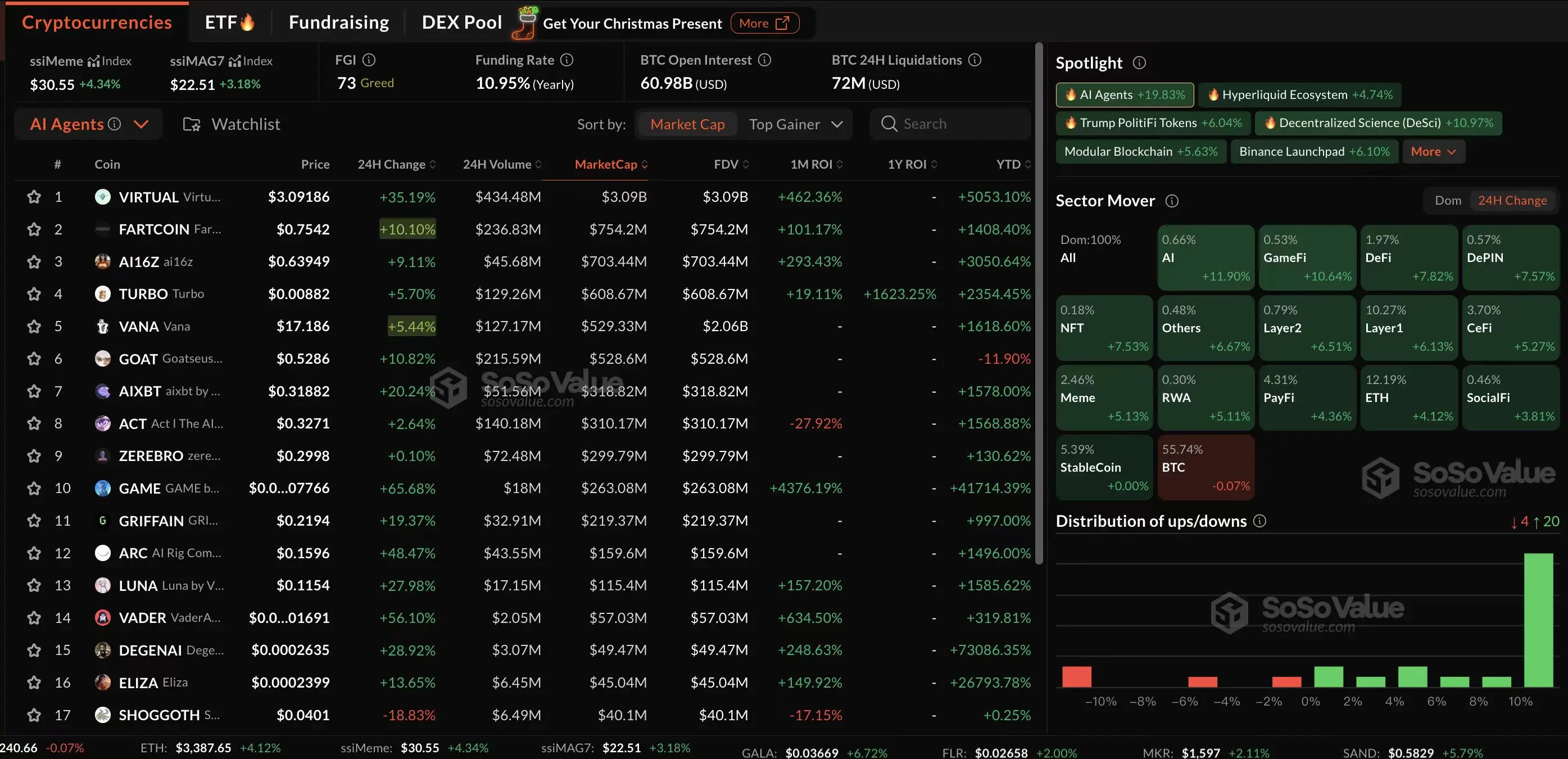Star VIRTUAL as a favorite

(34, 196)
